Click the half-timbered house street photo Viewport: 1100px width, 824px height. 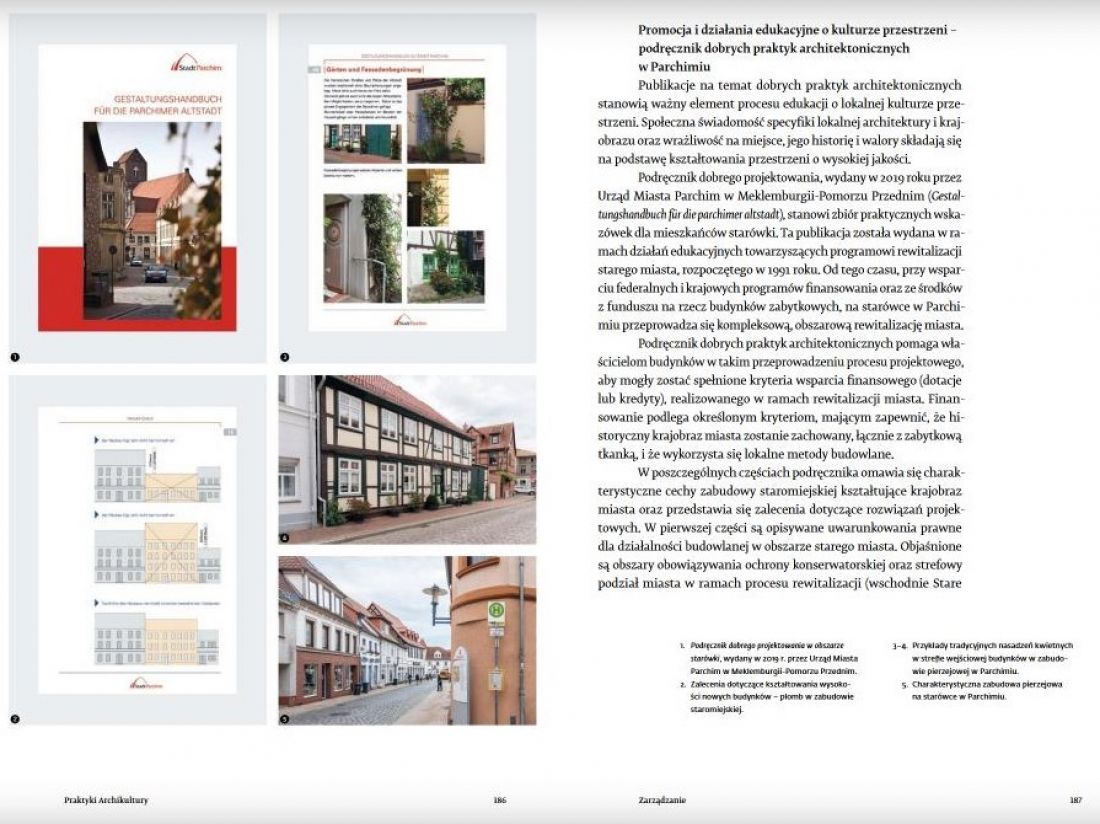[x=407, y=459]
